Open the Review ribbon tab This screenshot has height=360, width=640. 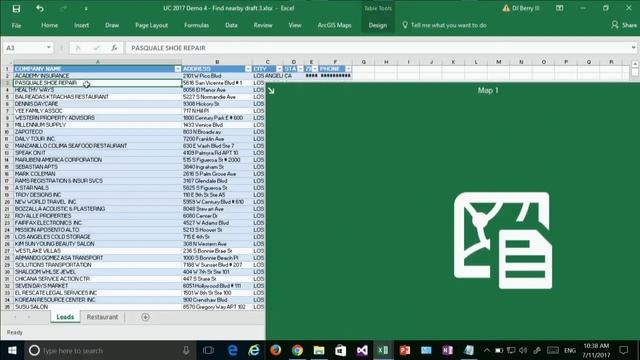tap(263, 25)
